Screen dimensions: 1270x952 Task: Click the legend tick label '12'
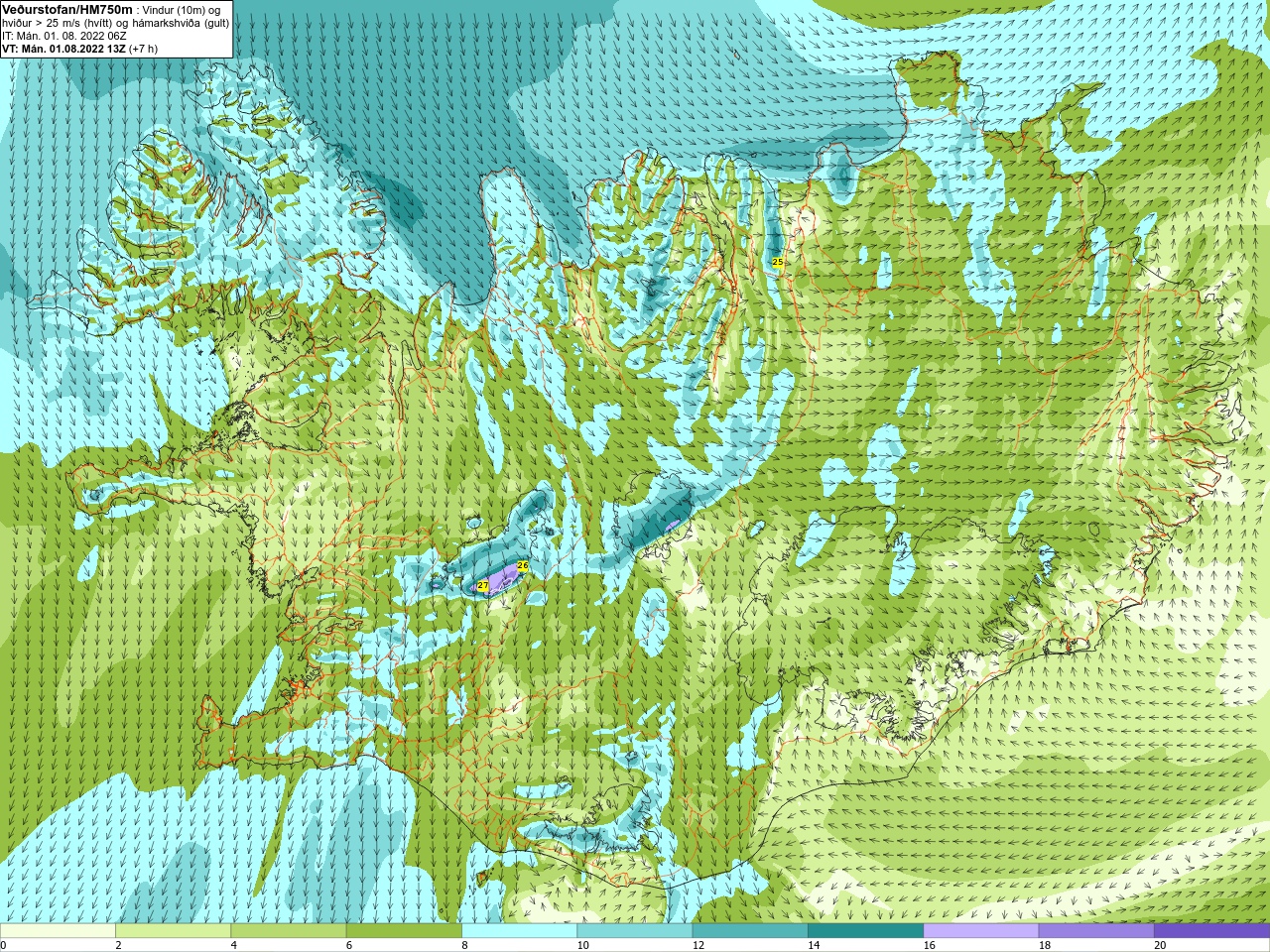[x=698, y=945]
